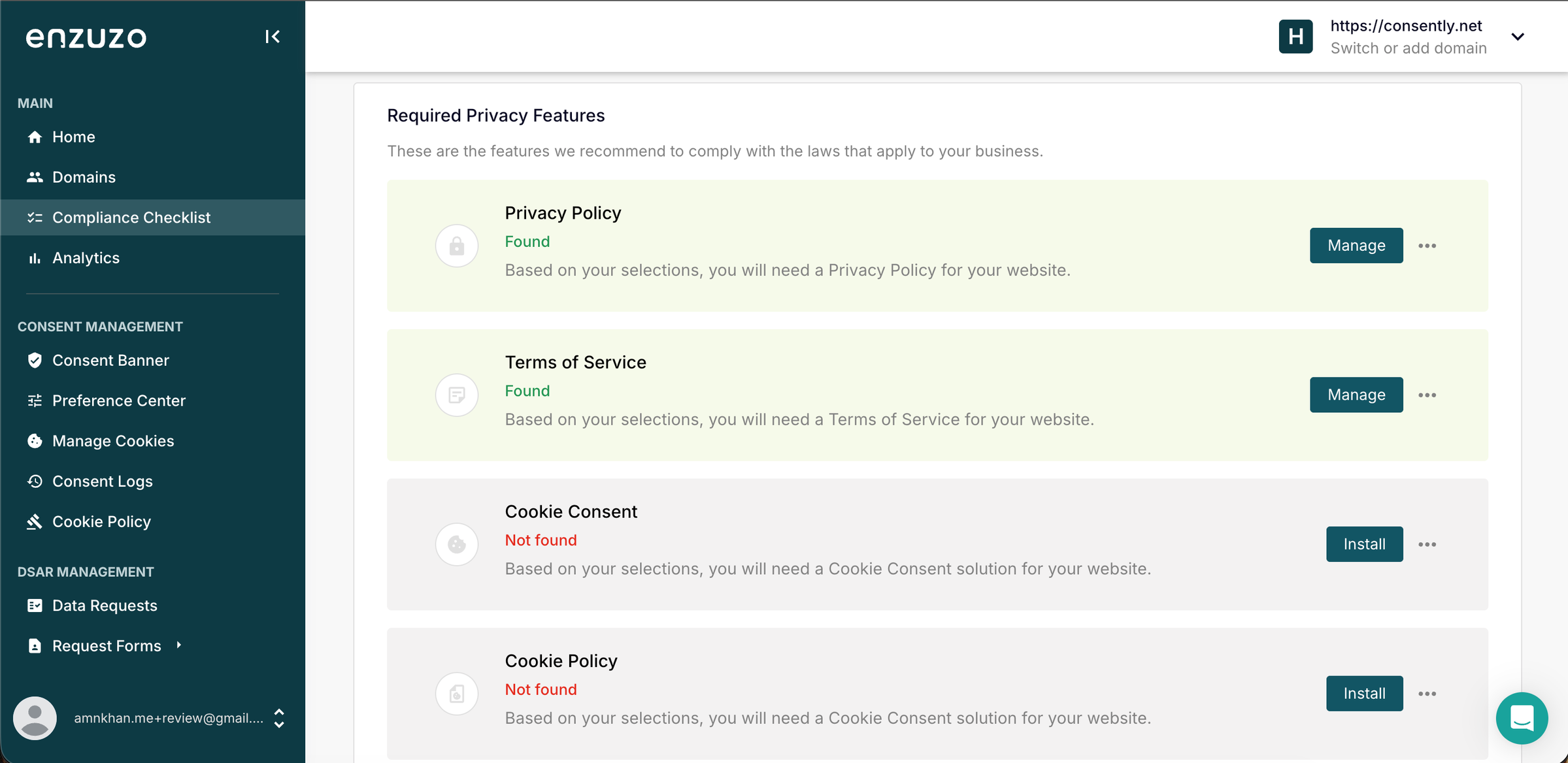The width and height of the screenshot is (1568, 763).
Task: Expand the Request Forms submenu arrow
Action: [178, 645]
